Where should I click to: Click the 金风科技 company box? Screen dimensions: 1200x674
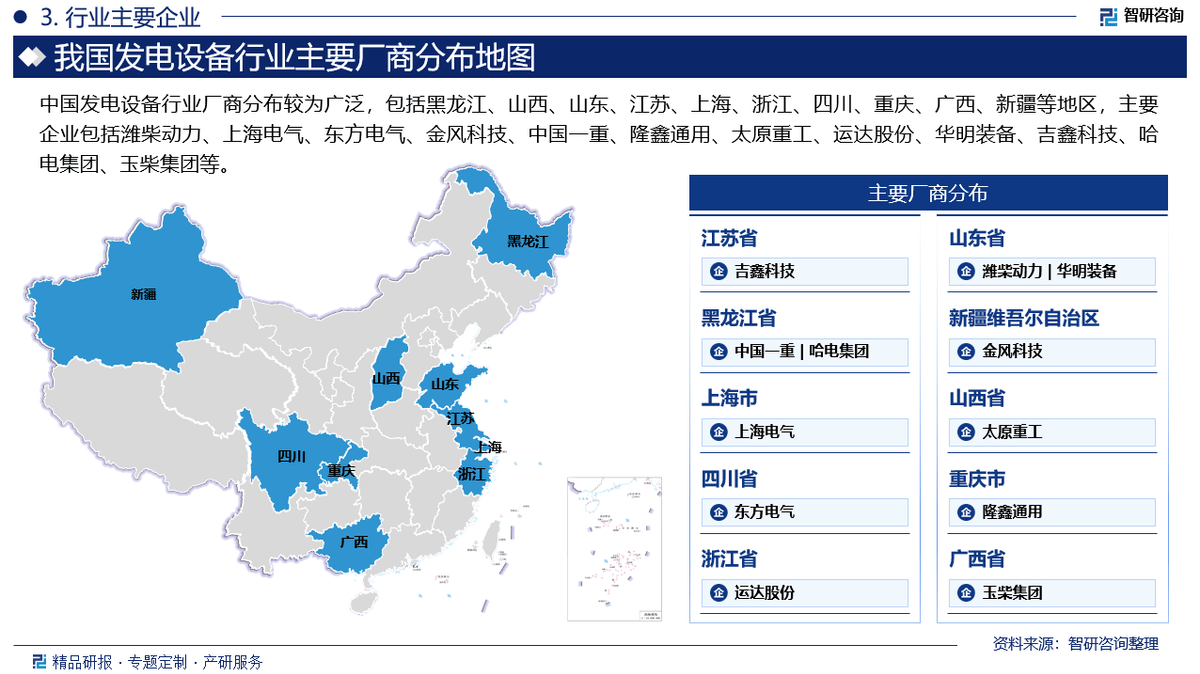[x=1052, y=351]
